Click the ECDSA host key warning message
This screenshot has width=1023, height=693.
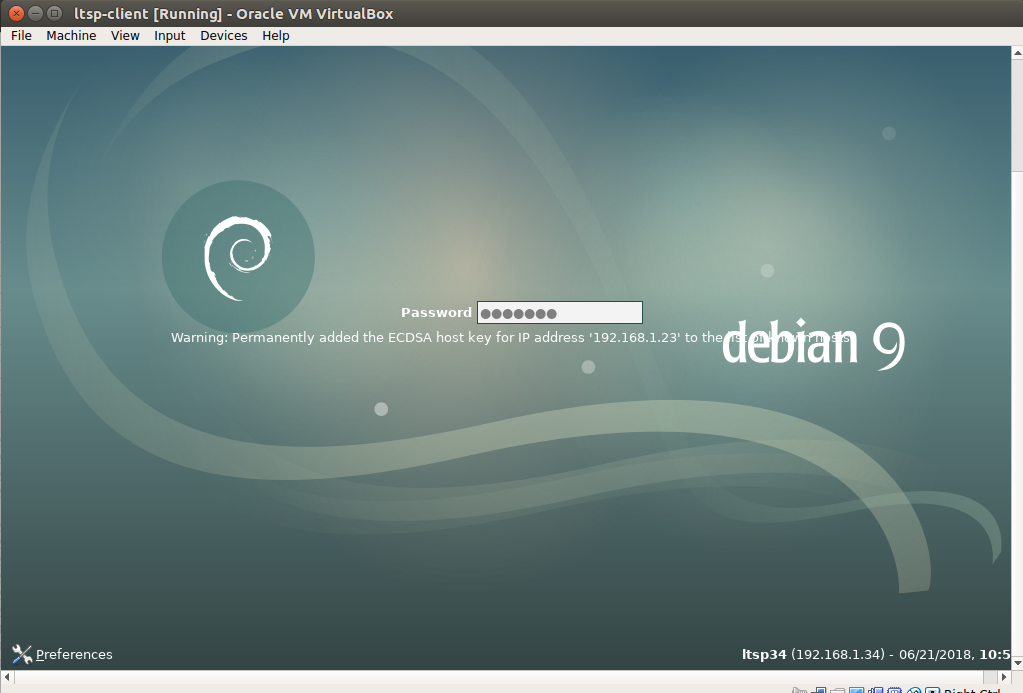click(x=510, y=337)
